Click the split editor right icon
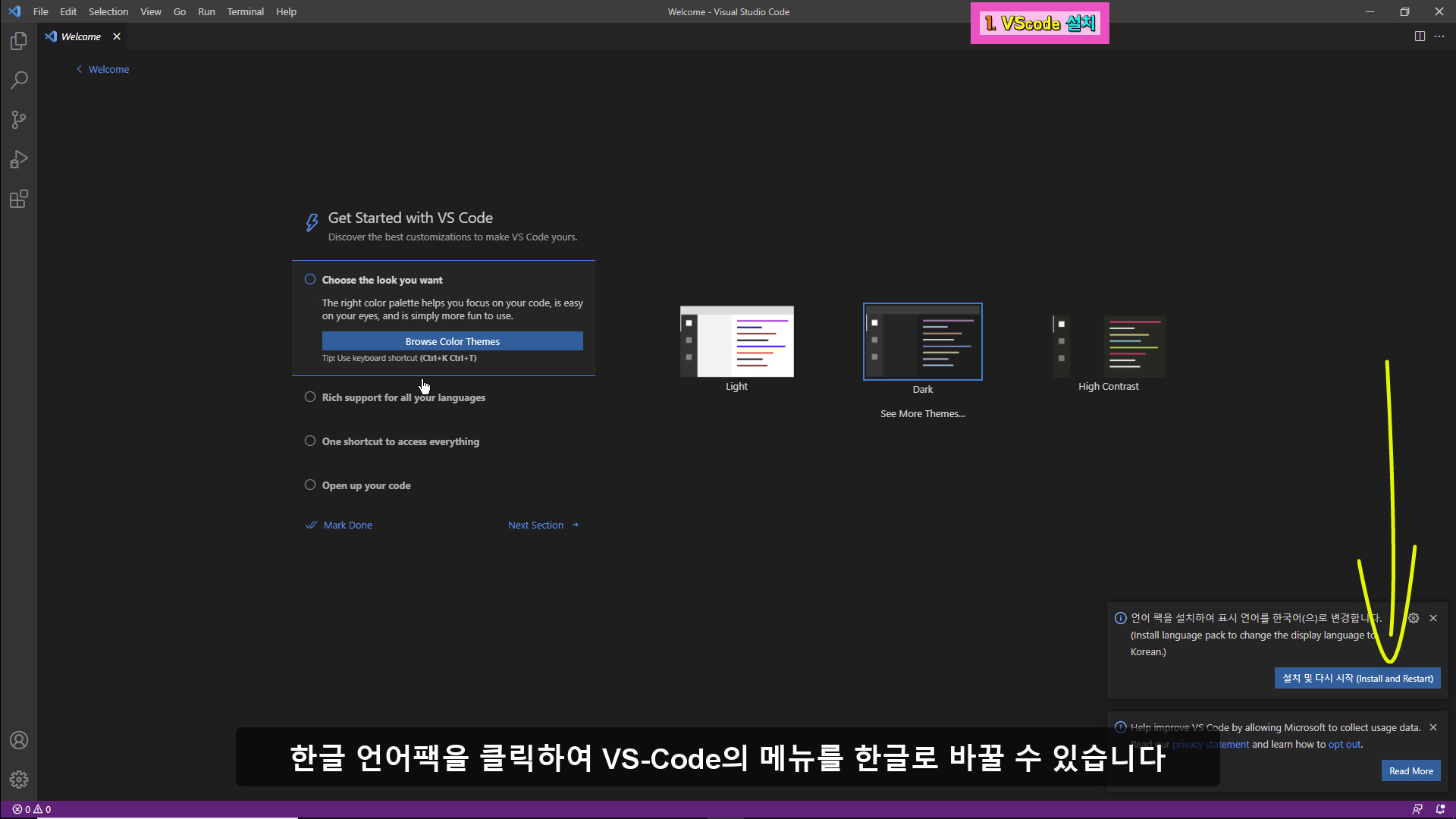The height and width of the screenshot is (819, 1456). point(1420,36)
